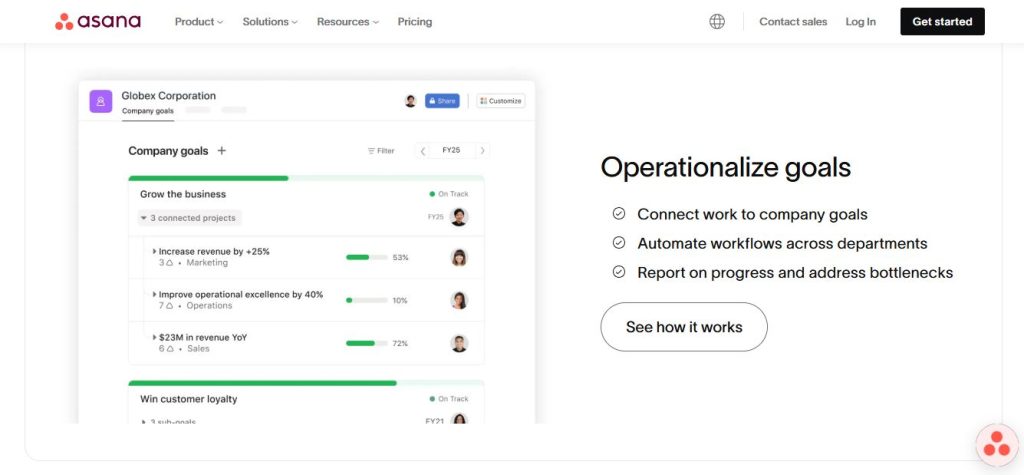This screenshot has height=475, width=1024.
Task: Click the purple Globex Corporation goals icon
Action: [100, 101]
